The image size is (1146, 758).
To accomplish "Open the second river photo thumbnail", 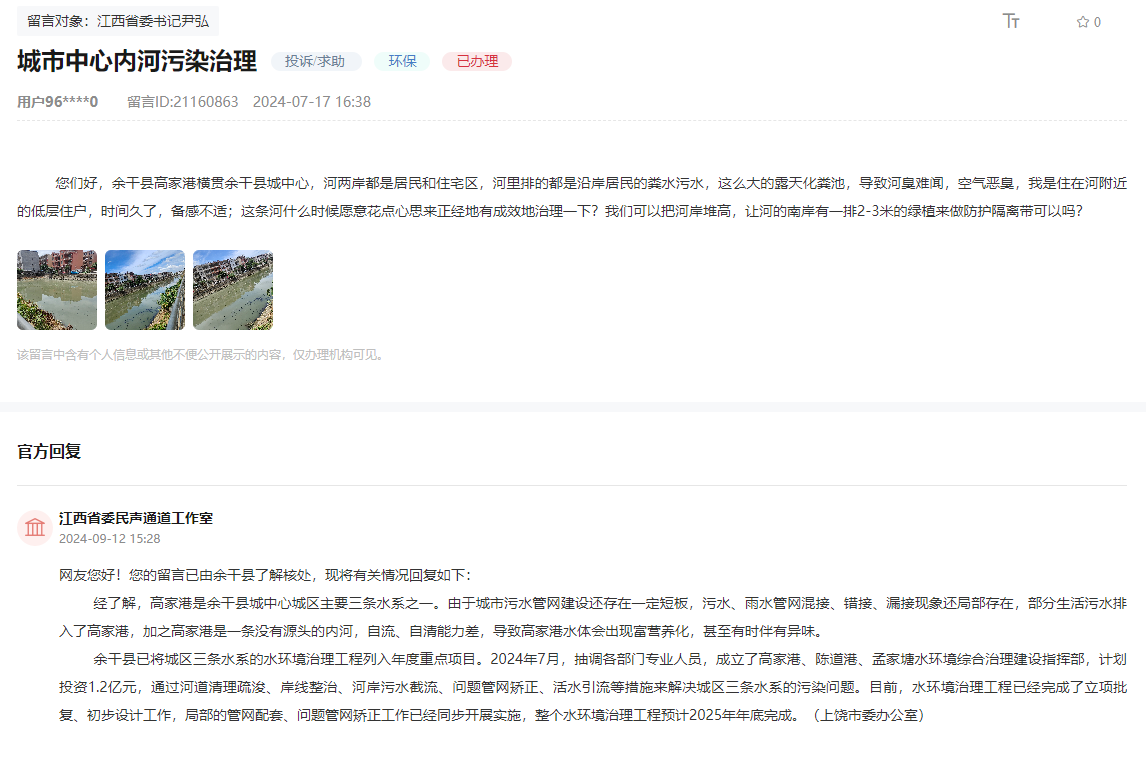I will tap(145, 290).
